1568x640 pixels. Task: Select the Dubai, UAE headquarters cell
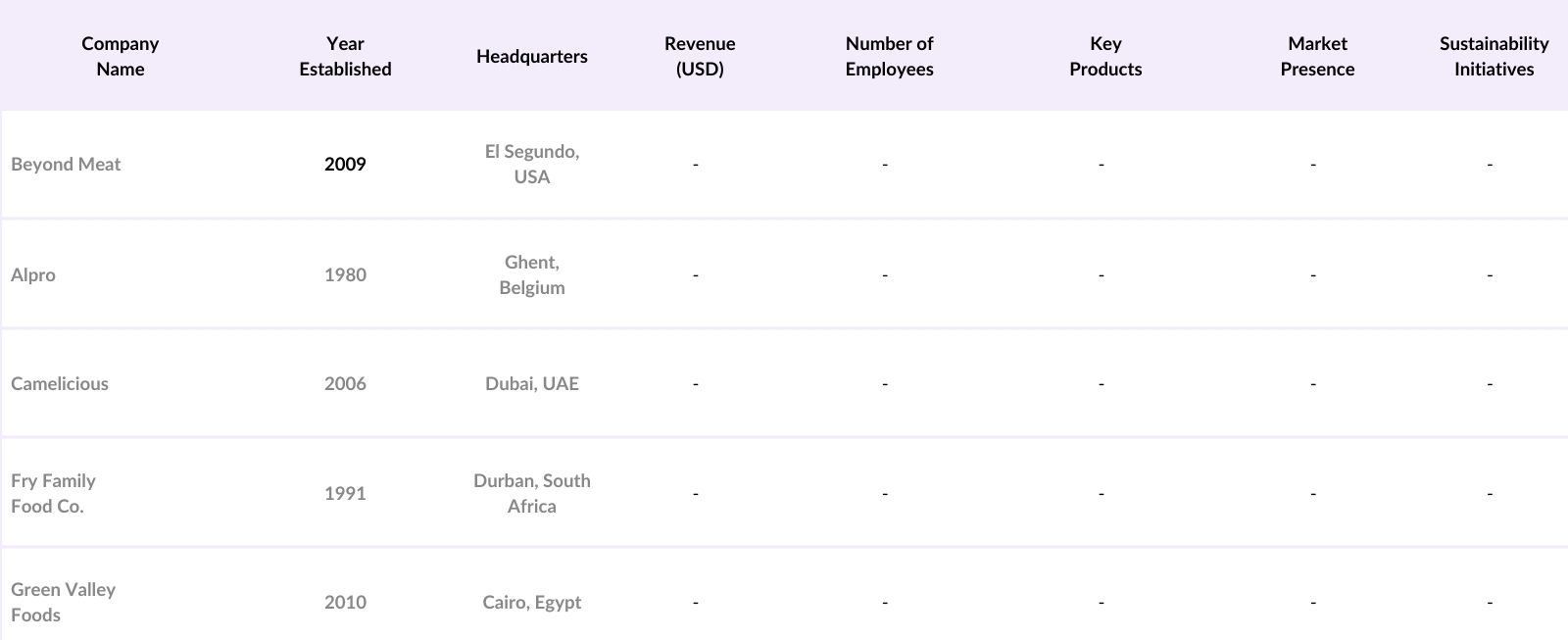click(532, 383)
